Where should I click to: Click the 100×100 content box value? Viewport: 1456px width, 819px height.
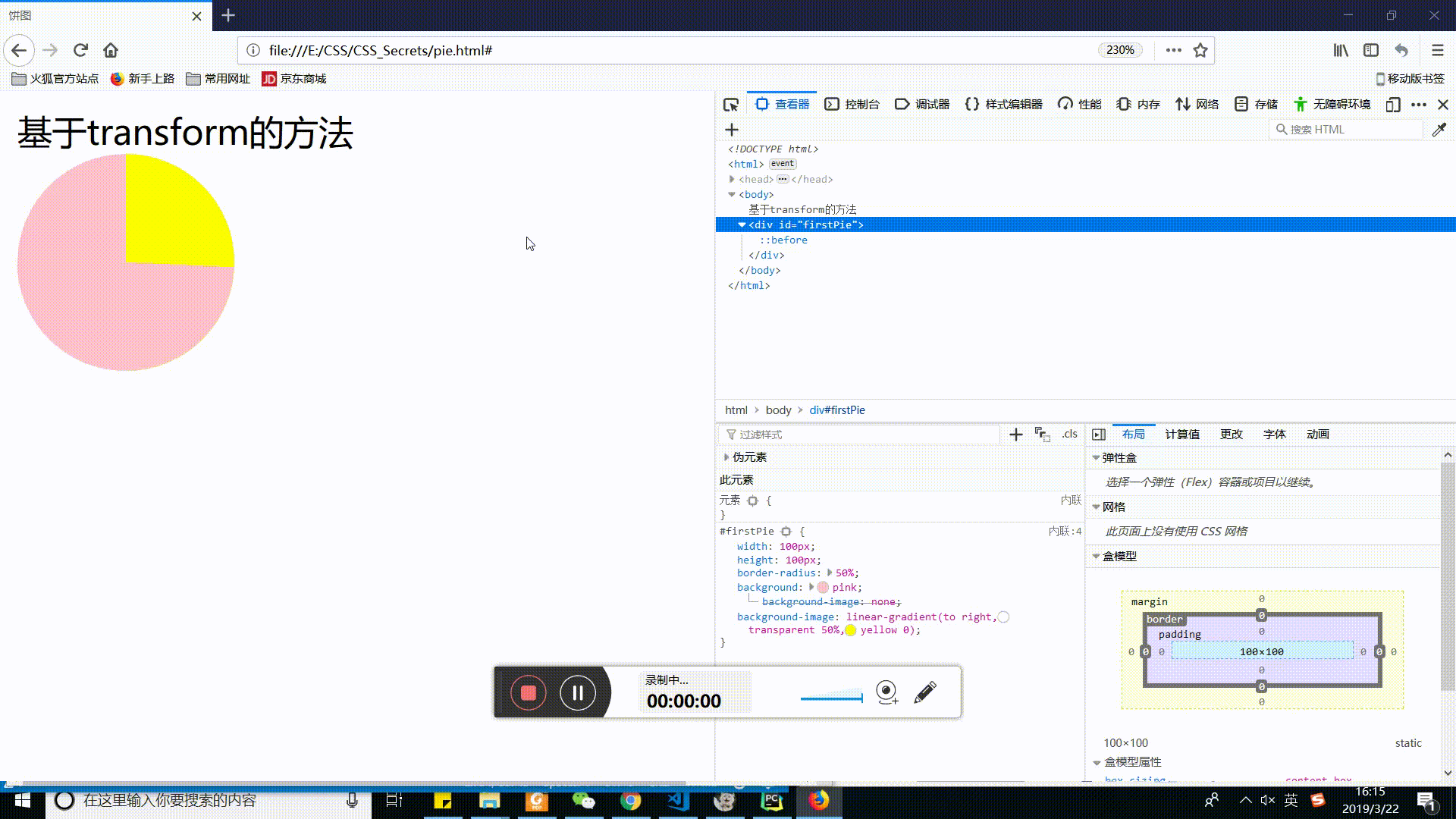pos(1262,651)
